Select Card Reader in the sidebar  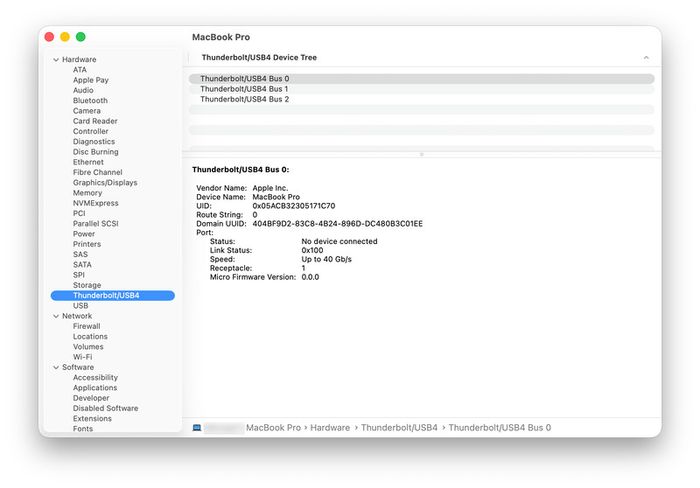coord(95,121)
